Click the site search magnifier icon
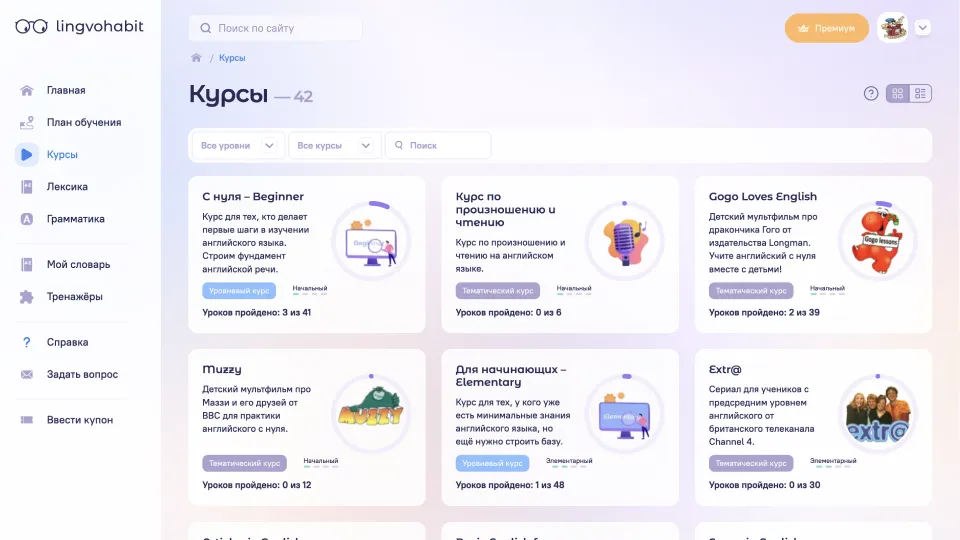This screenshot has width=960, height=540. pos(206,28)
